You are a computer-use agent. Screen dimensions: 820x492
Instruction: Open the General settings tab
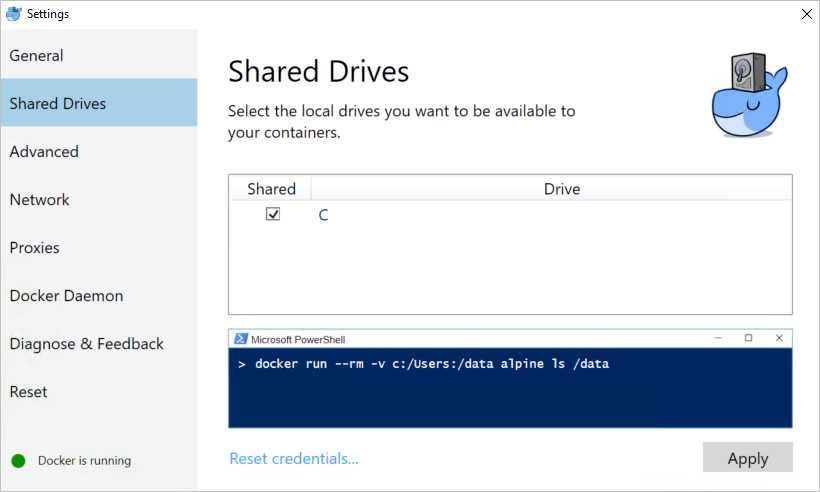point(99,55)
